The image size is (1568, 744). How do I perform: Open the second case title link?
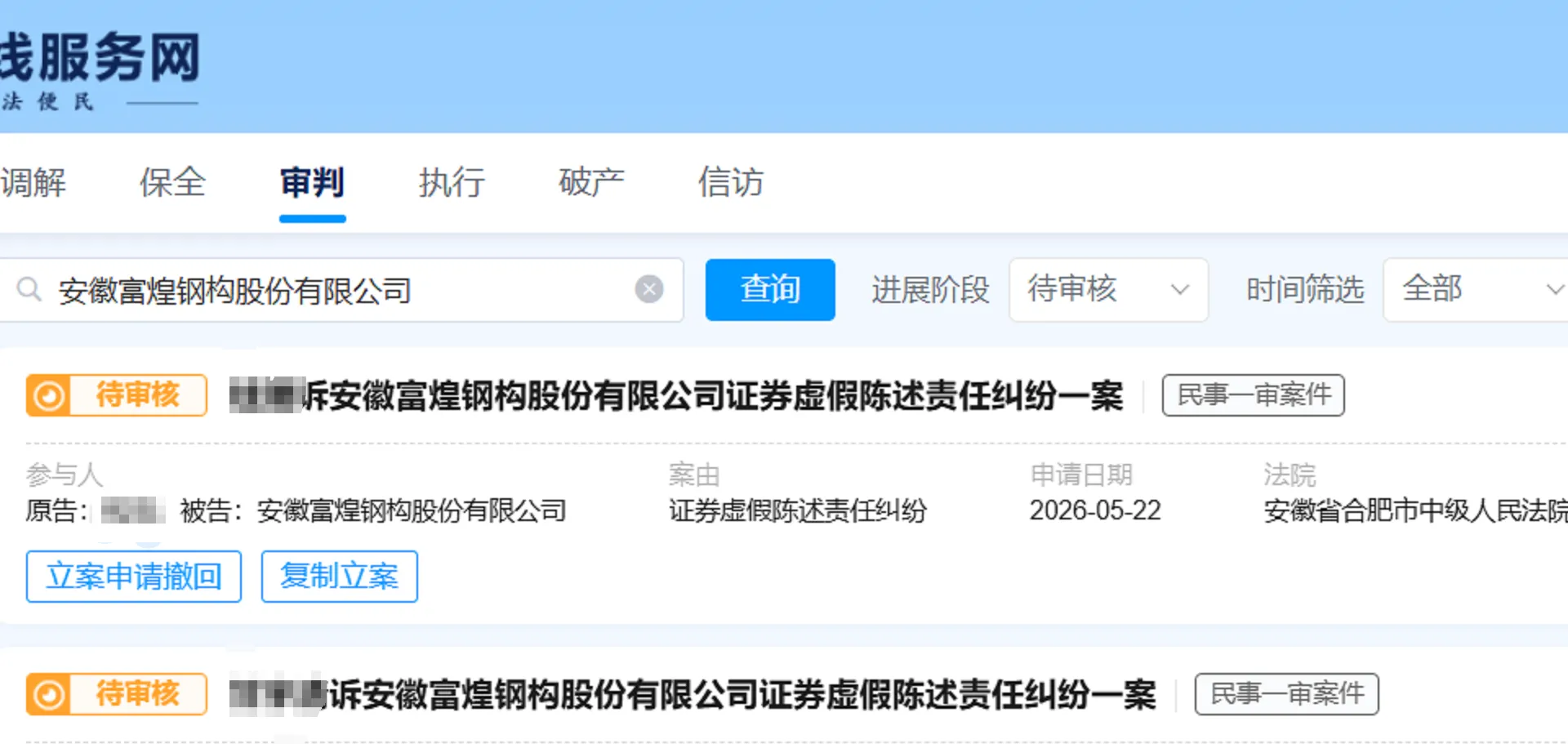pyautogui.click(x=693, y=695)
